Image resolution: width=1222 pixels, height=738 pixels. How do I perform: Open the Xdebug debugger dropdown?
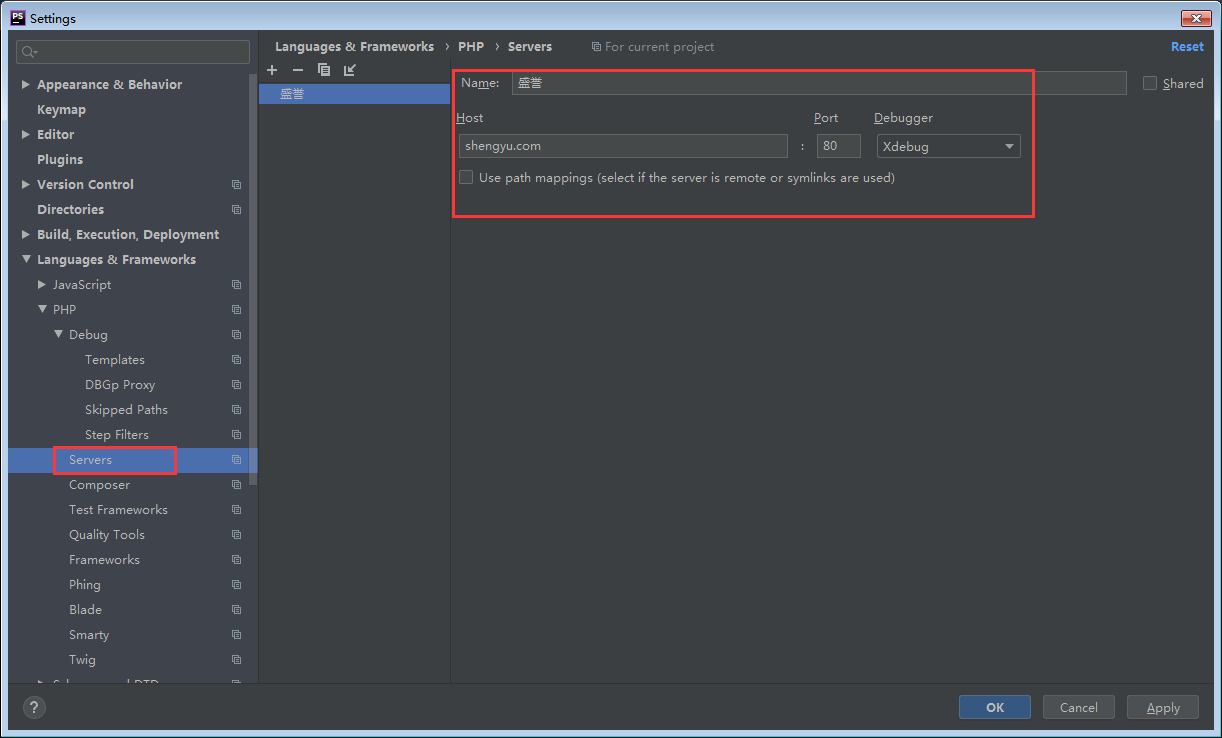click(x=948, y=146)
